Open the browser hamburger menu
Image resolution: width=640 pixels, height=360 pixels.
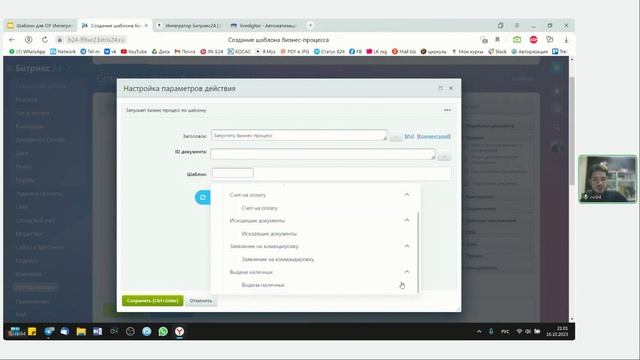[517, 25]
